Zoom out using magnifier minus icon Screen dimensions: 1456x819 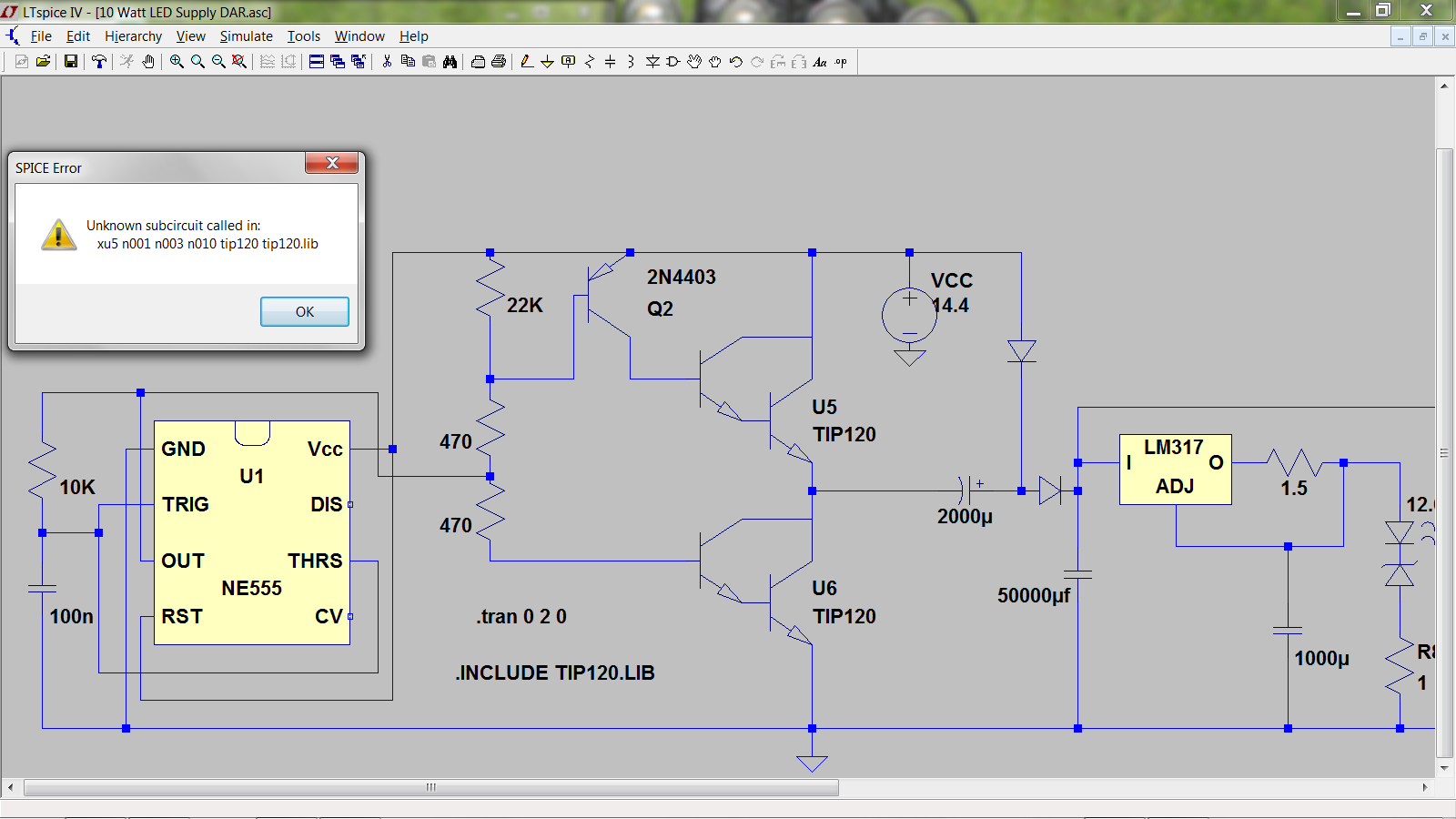tap(218, 62)
